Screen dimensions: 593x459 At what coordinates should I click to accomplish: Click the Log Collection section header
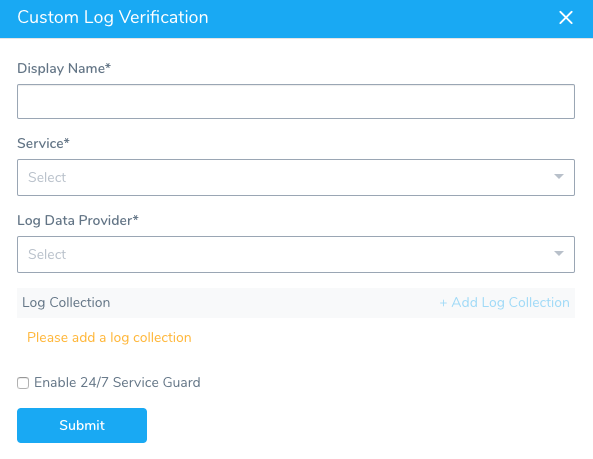tap(66, 302)
